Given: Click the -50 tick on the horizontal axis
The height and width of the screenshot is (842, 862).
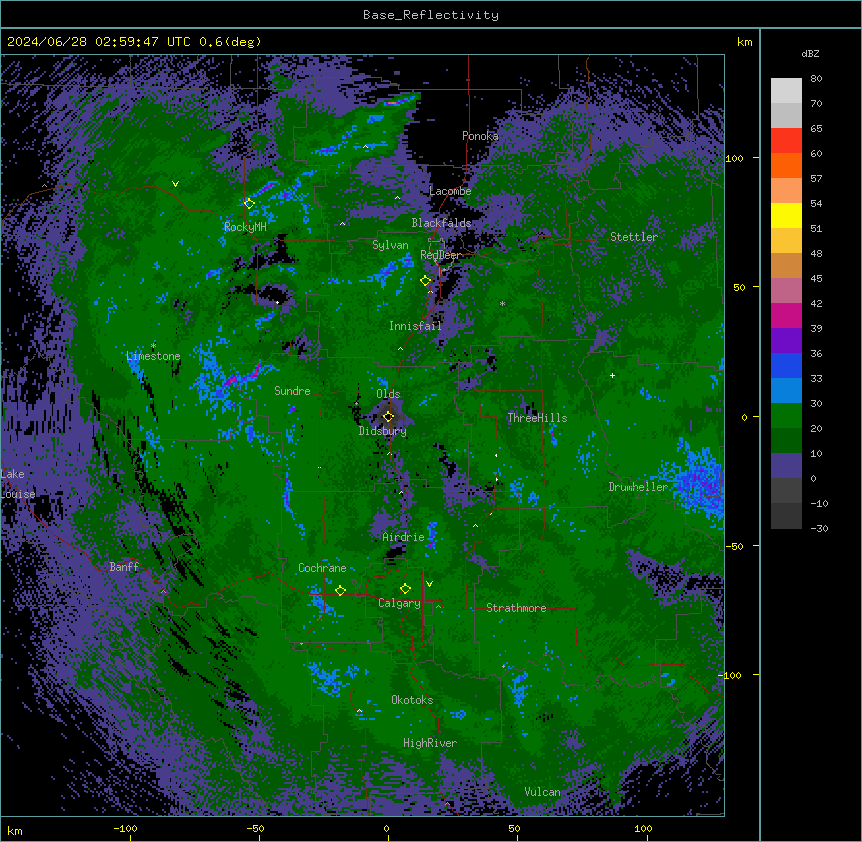Looking at the screenshot, I should pos(255,828).
